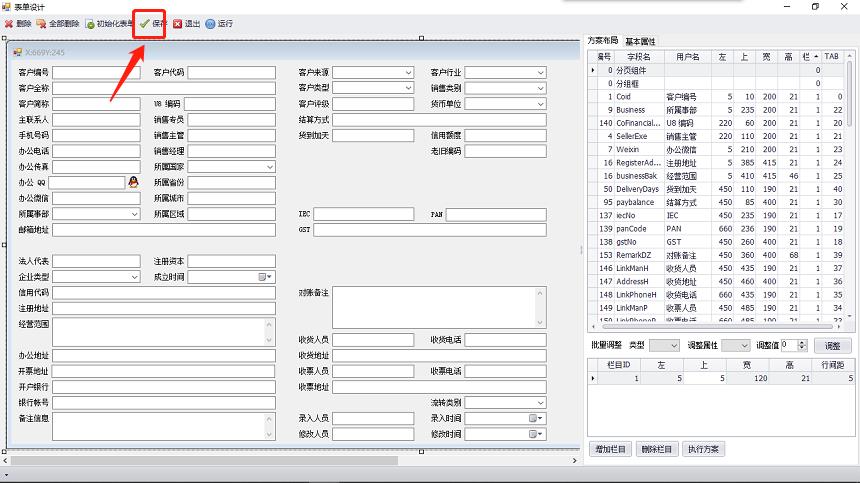Open the 成立时间 date picker
Screen dimensions: 860x483
[265, 276]
